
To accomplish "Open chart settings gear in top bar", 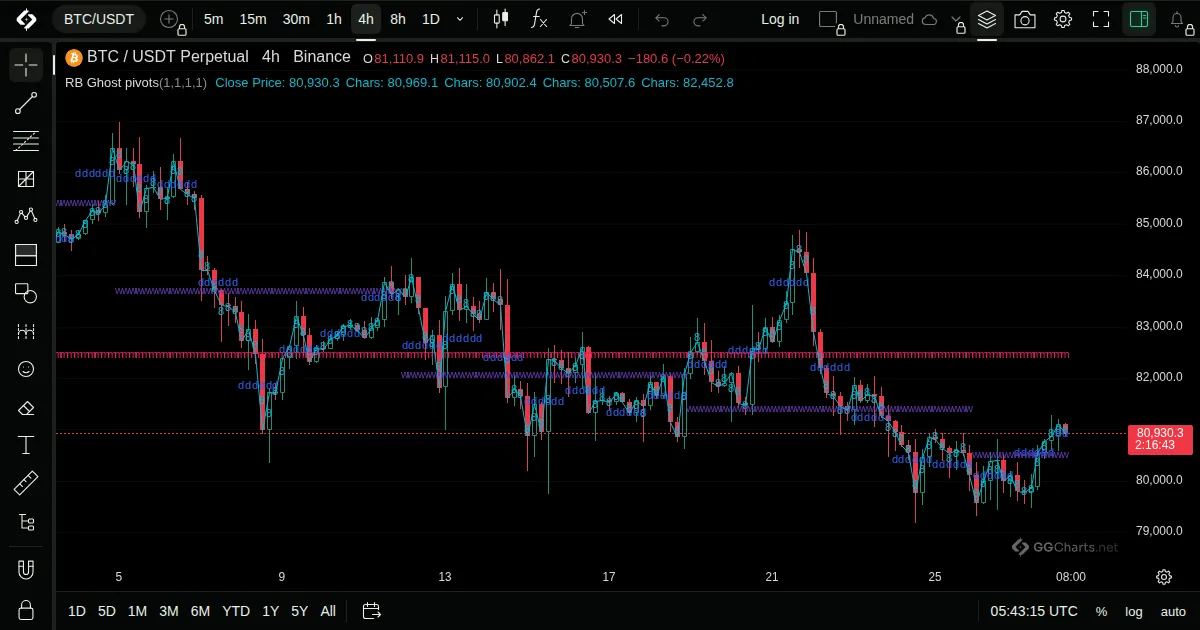I will point(1063,19).
